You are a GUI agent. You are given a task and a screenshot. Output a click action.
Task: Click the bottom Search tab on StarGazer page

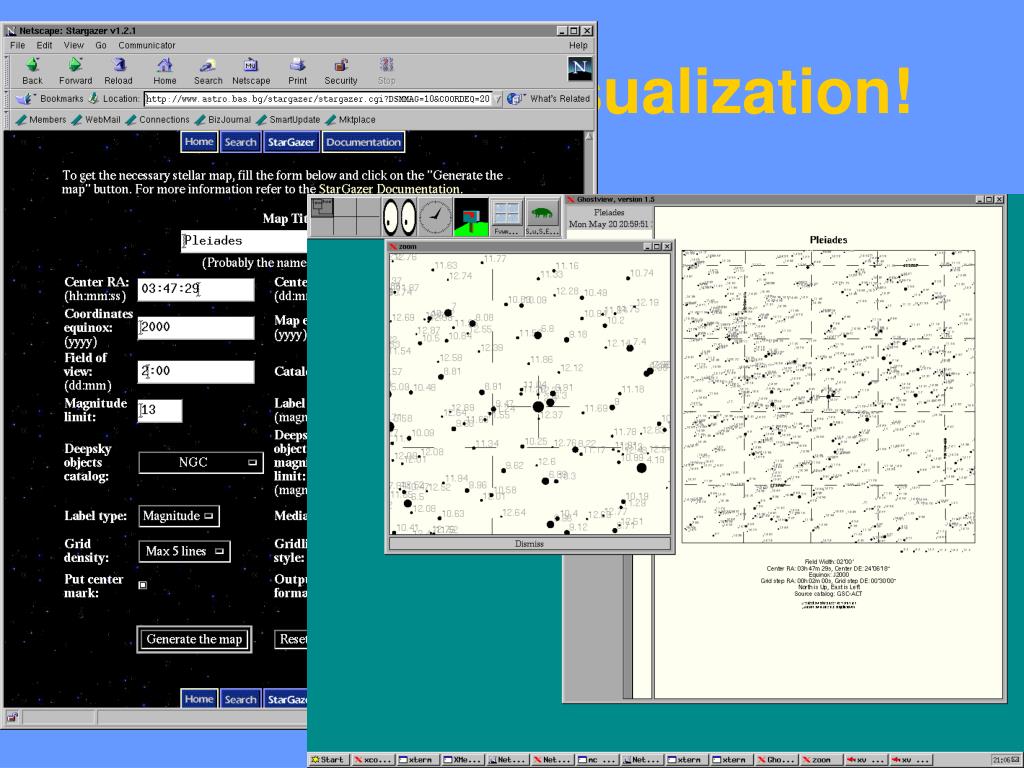coord(240,699)
